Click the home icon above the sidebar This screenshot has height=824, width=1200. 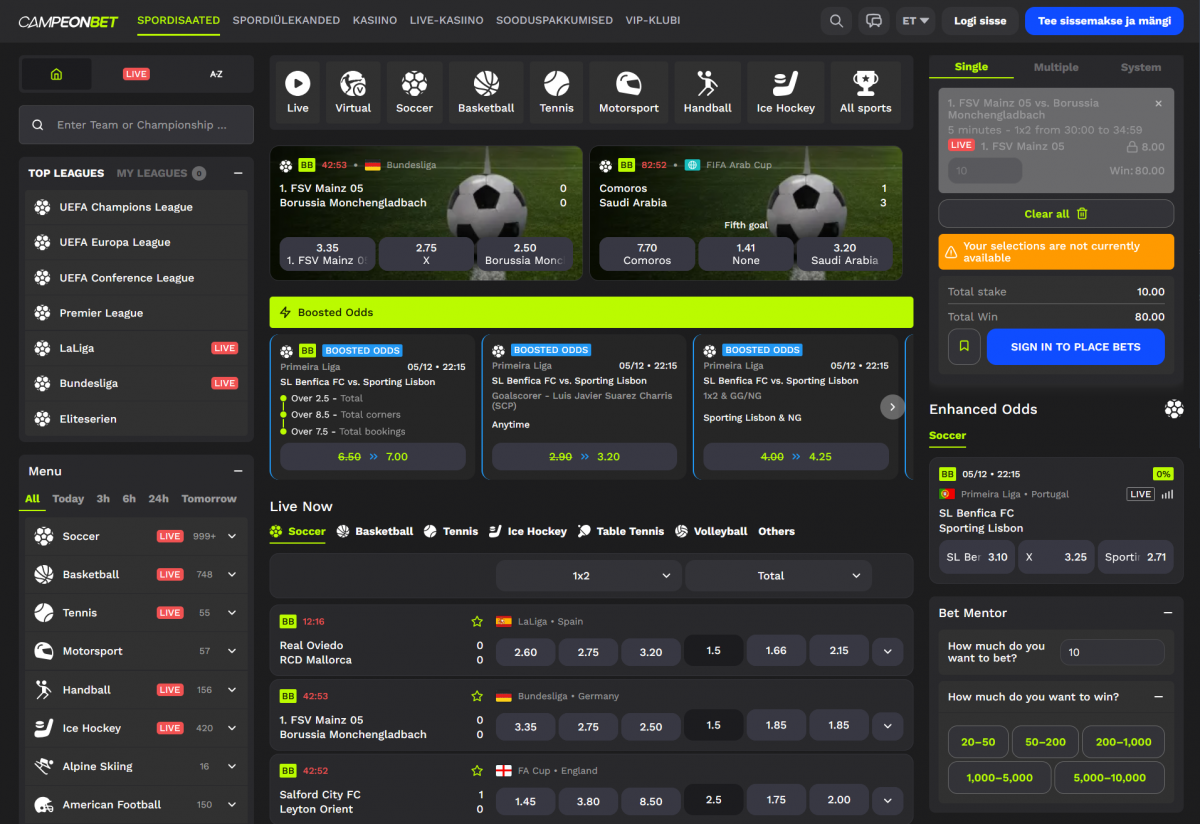(55, 73)
